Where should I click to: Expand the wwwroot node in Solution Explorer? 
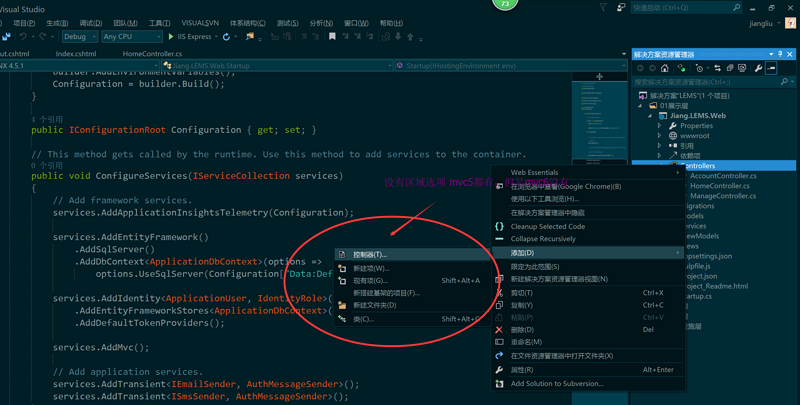coord(659,136)
